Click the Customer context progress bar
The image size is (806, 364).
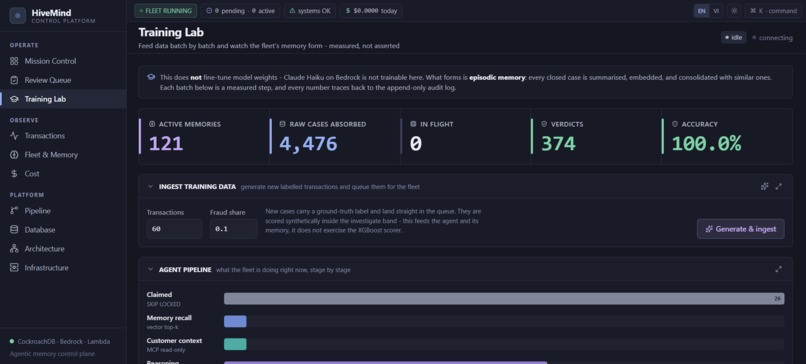click(504, 344)
